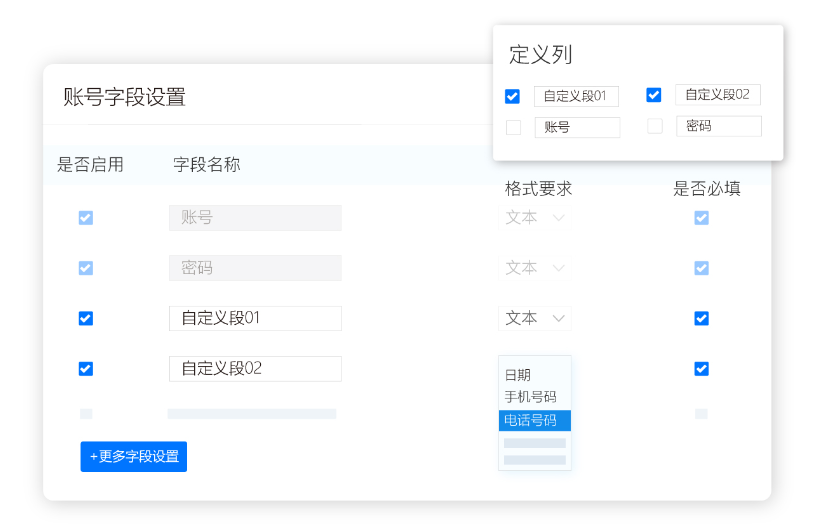Toggle required checkbox in the 账号 row
Viewport: 825px width, 528px height.
[701, 217]
